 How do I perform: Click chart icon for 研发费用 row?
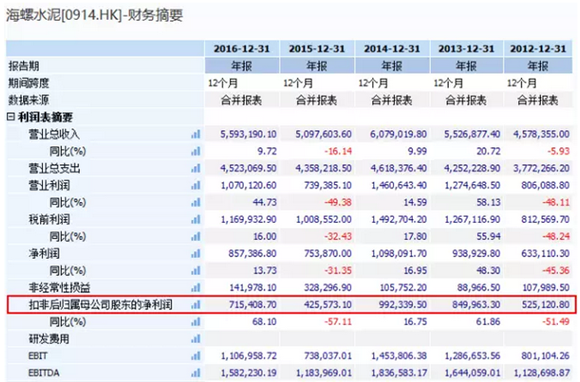pyautogui.click(x=196, y=339)
